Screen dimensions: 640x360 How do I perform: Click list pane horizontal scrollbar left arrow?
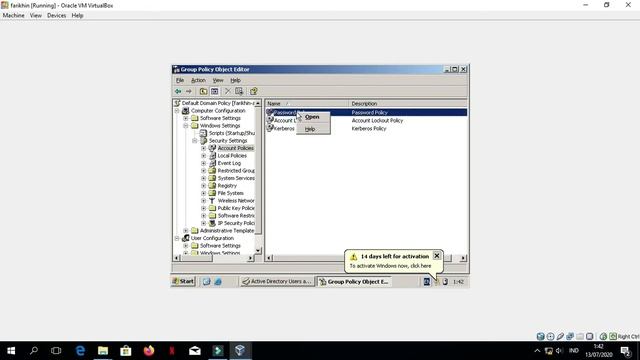click(x=269, y=258)
